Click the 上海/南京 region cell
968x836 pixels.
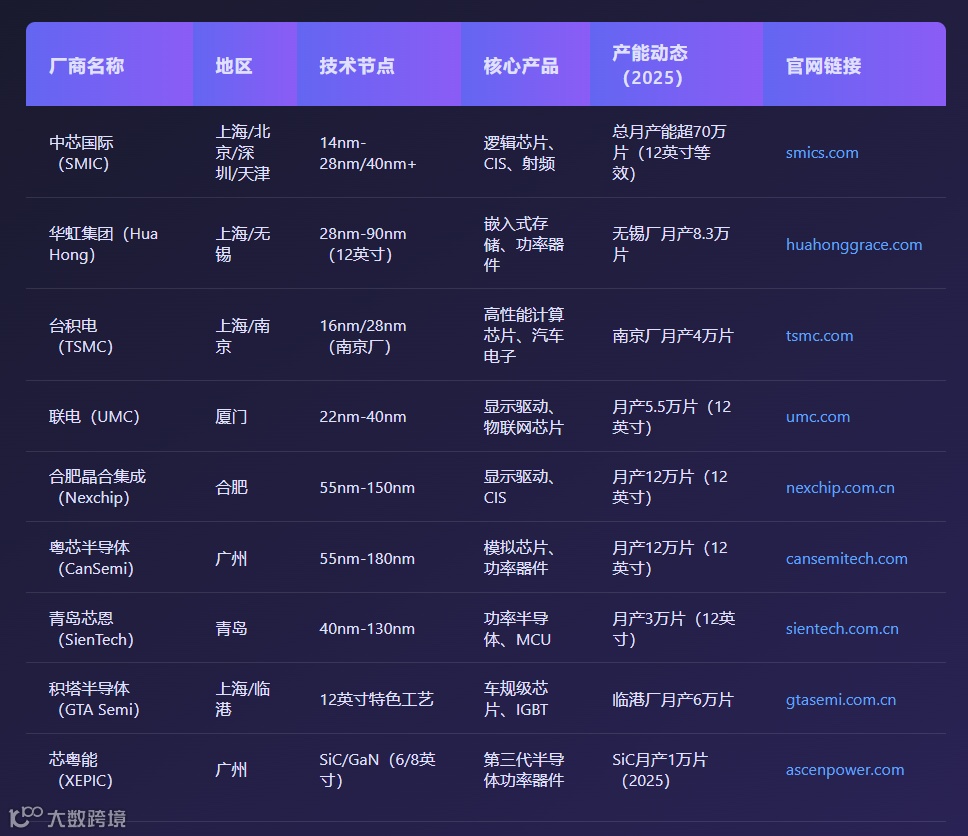click(x=245, y=335)
